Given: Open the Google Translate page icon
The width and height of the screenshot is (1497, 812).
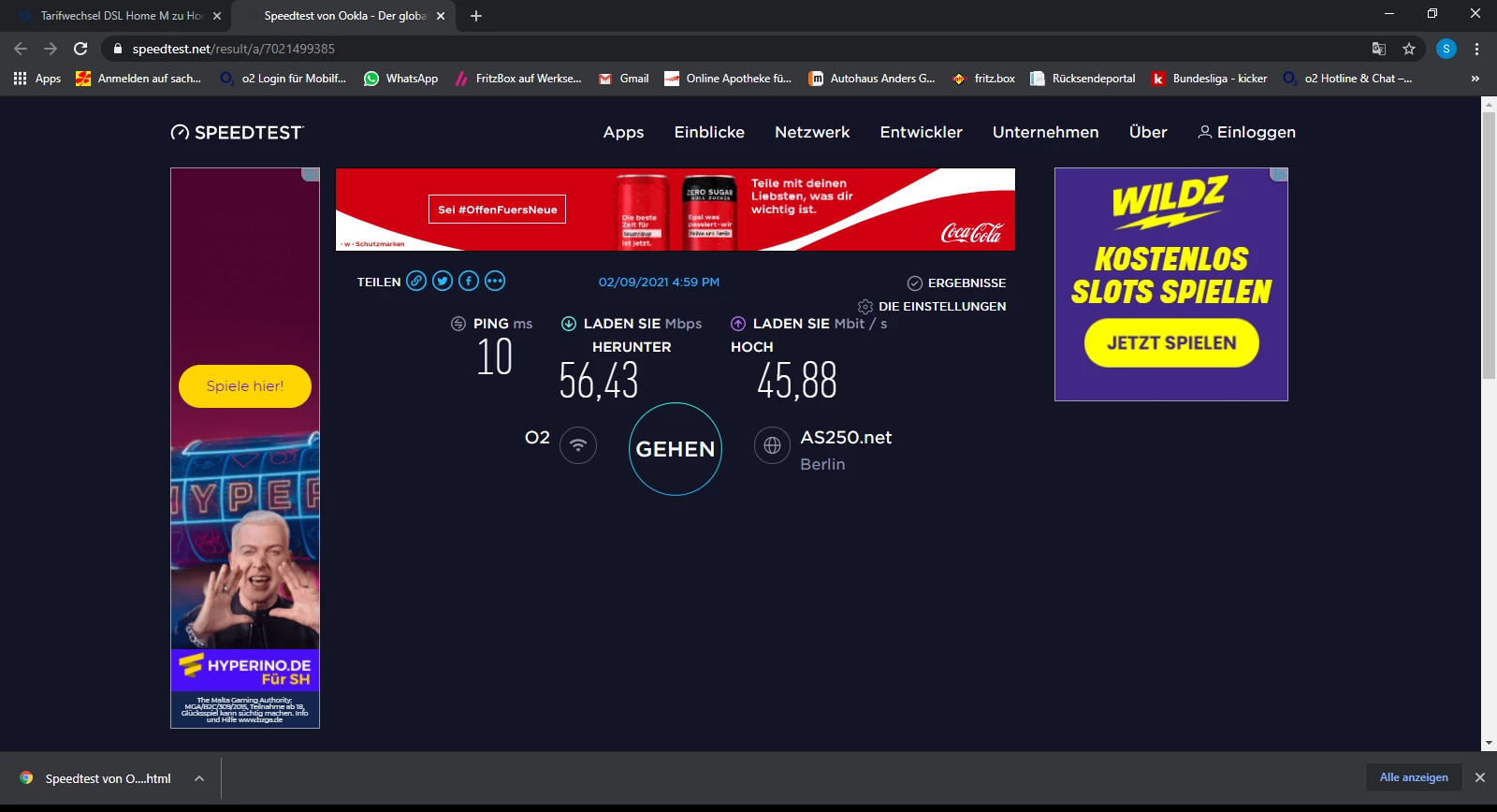Looking at the screenshot, I should click(1379, 49).
